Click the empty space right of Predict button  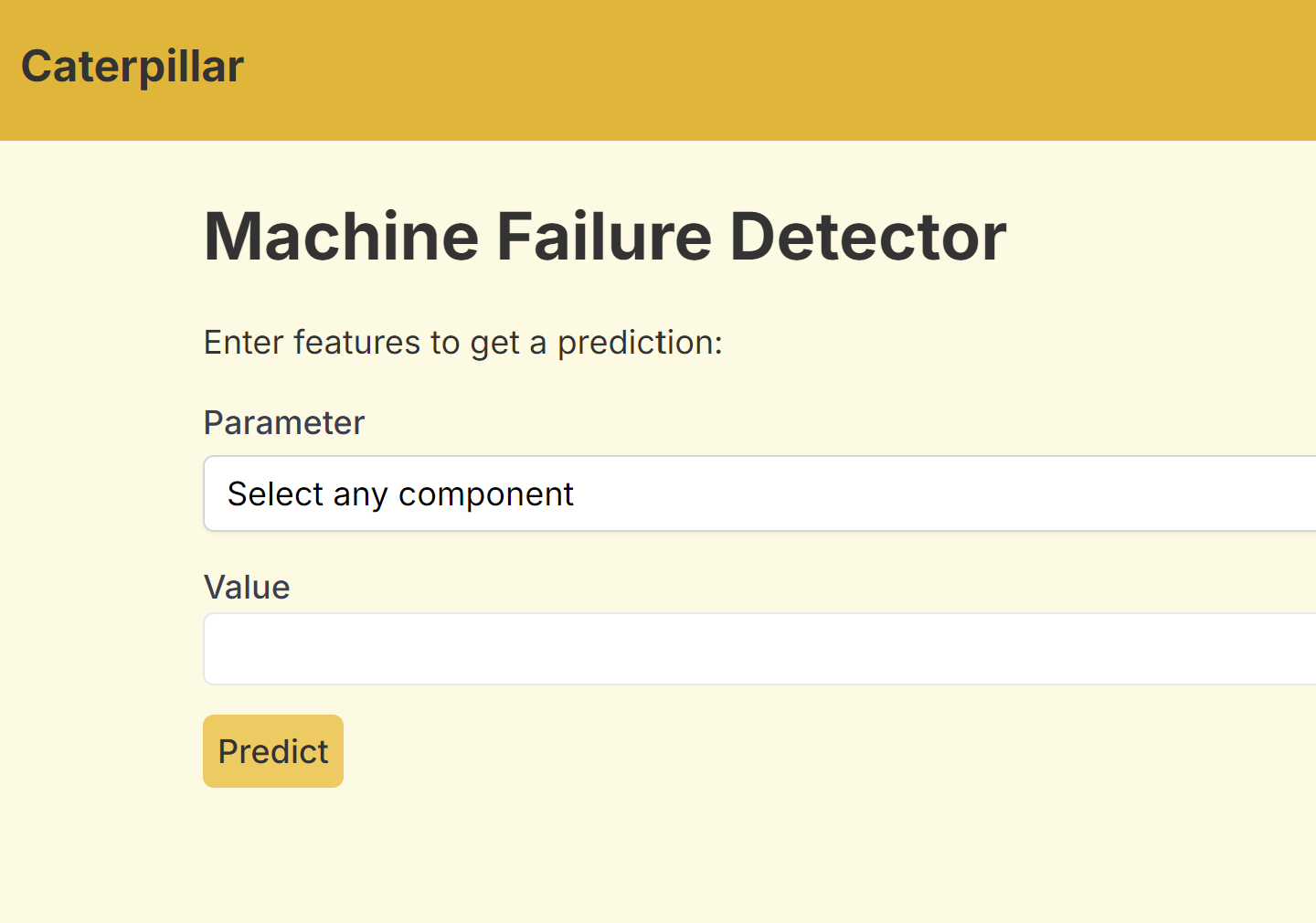(x=822, y=751)
